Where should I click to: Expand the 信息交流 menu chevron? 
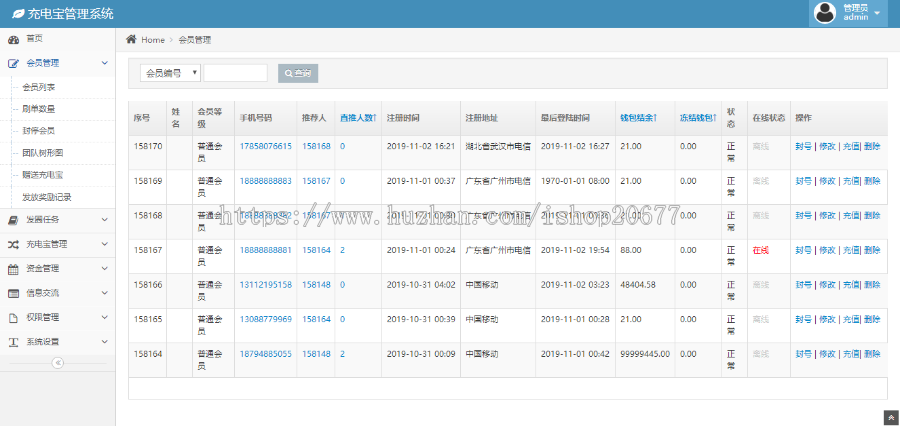(104, 293)
